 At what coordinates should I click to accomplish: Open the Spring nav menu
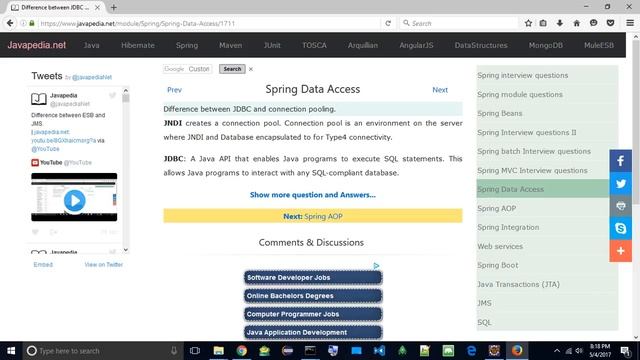(x=187, y=45)
